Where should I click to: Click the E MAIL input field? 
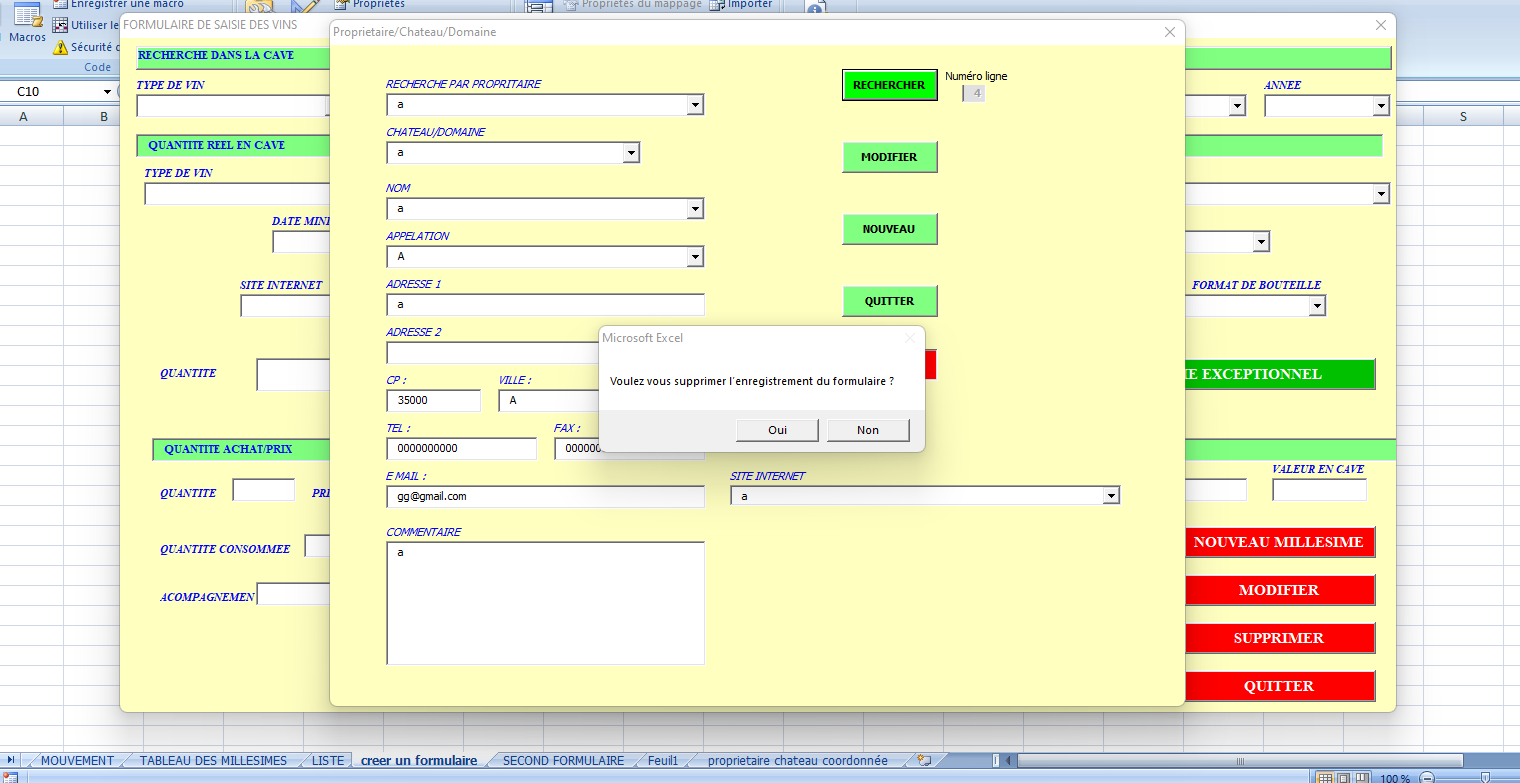[x=545, y=496]
